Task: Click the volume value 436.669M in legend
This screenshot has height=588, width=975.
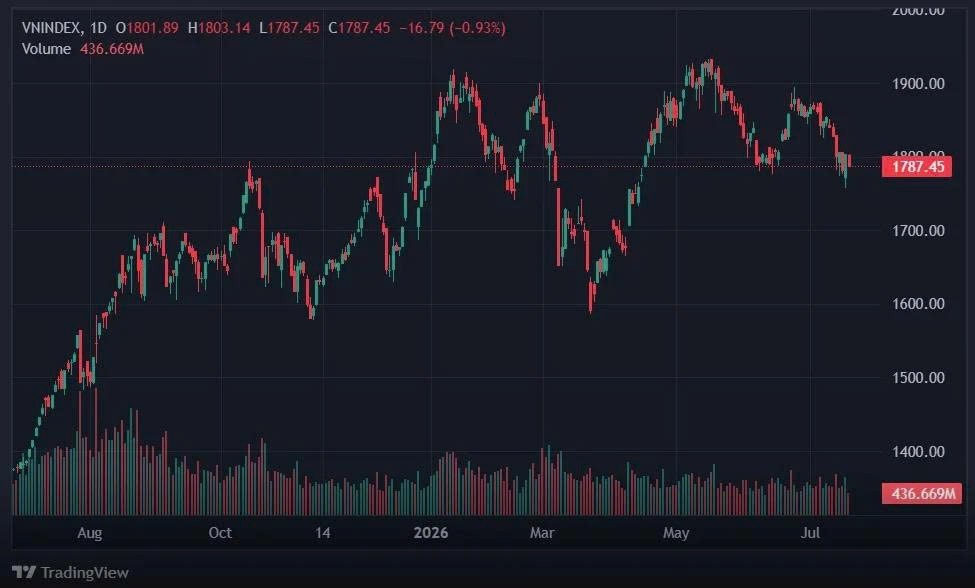Action: point(112,49)
